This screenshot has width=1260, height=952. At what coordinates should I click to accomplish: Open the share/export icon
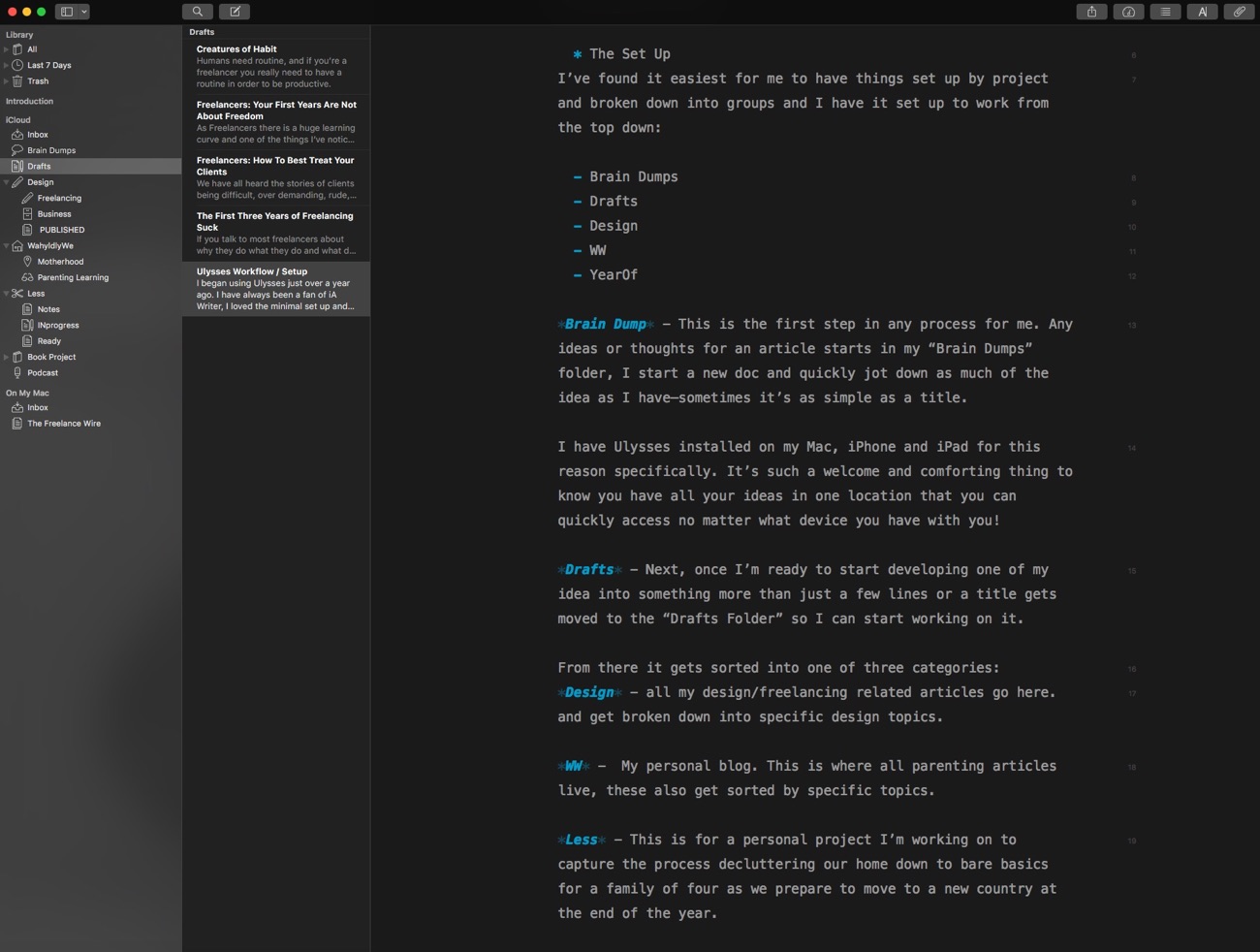(1092, 12)
